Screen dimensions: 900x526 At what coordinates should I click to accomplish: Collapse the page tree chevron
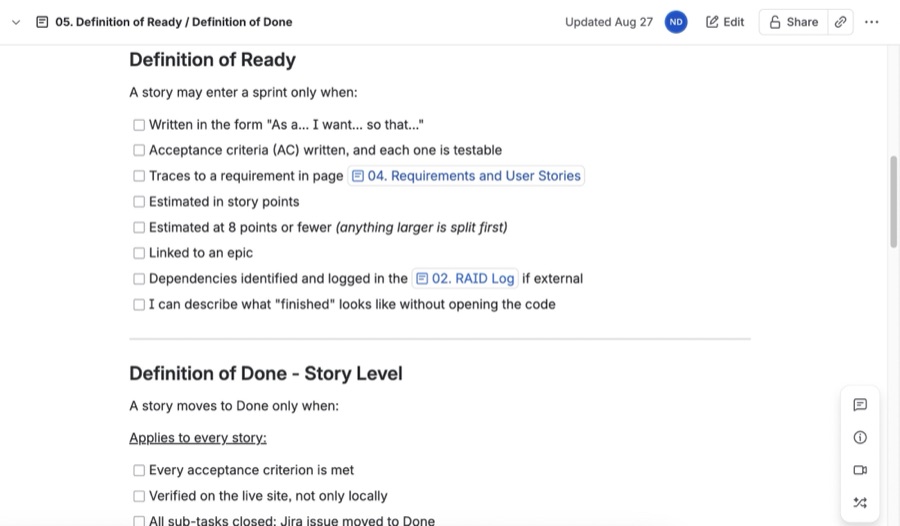click(x=16, y=22)
